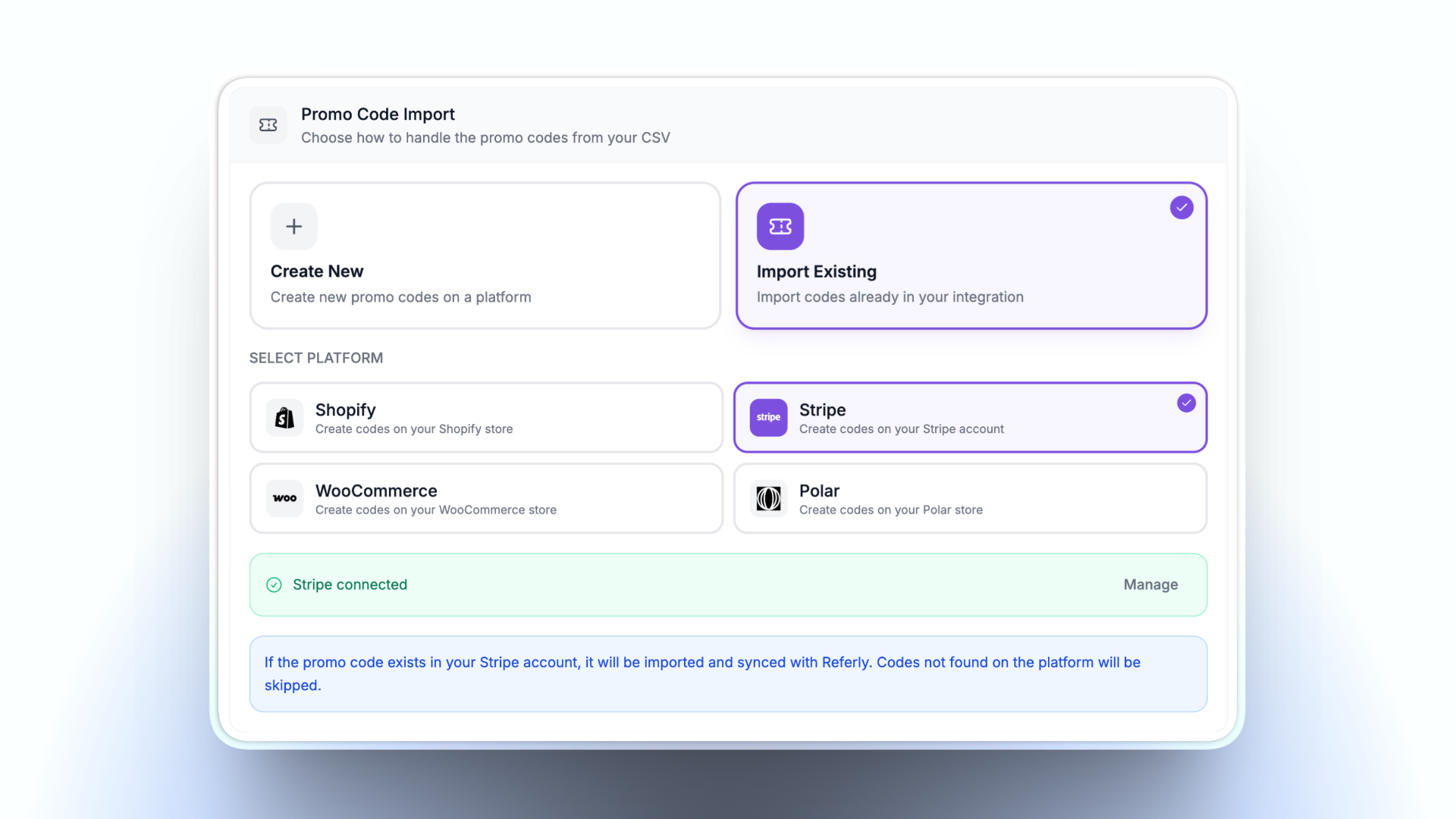Choose Polar as the platform
The height and width of the screenshot is (819, 1456).
coord(970,498)
